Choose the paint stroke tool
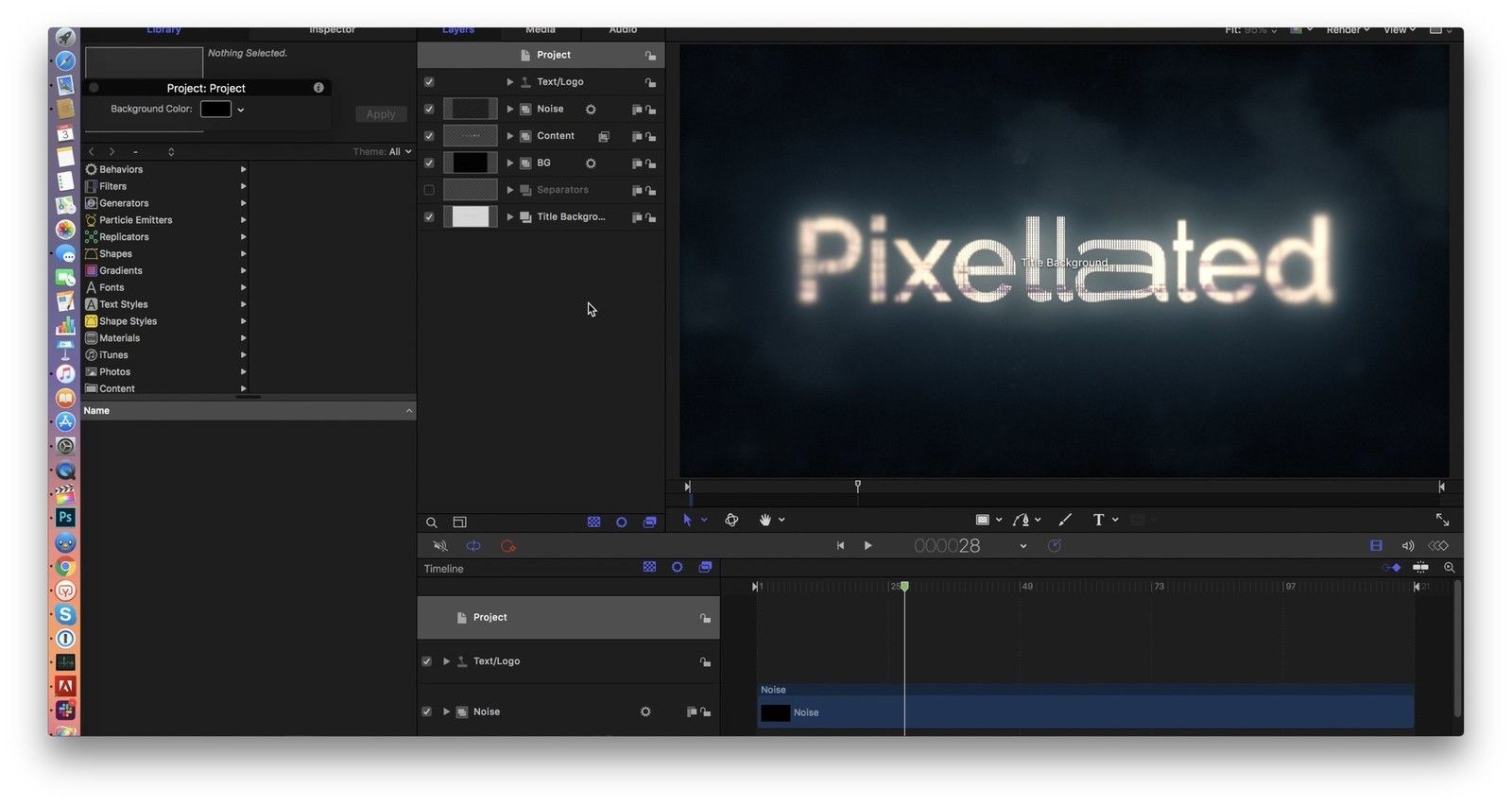 tap(1065, 520)
